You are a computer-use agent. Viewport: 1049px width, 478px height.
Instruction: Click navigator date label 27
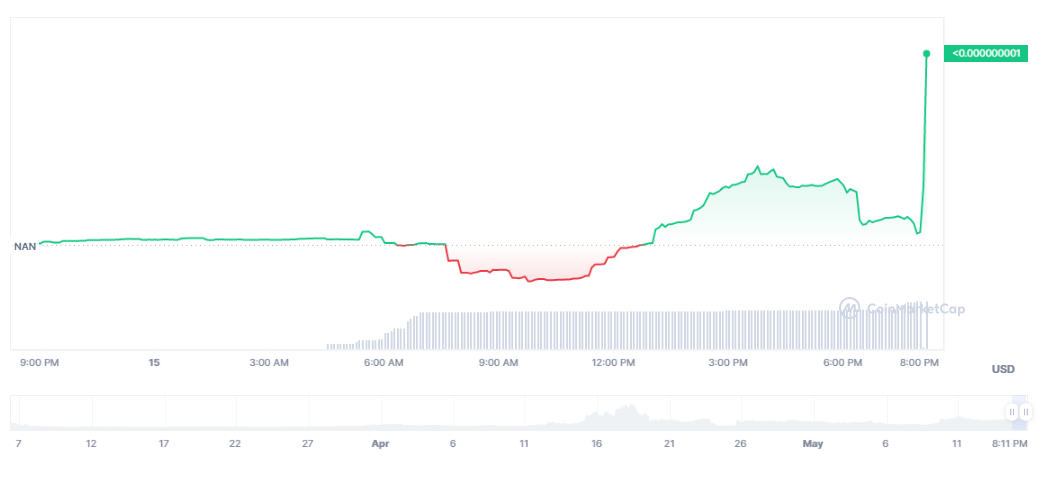click(307, 444)
